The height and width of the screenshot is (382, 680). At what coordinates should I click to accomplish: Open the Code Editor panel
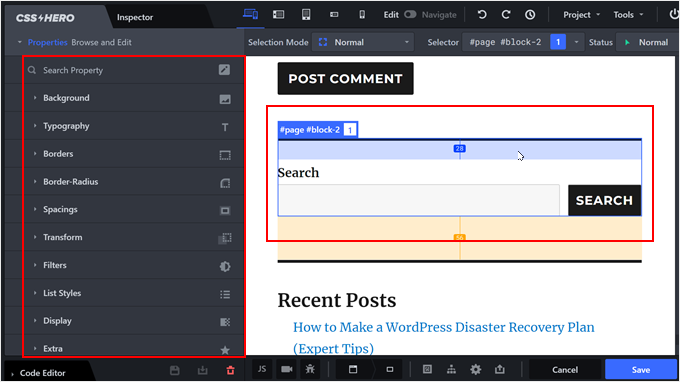tap(42, 373)
